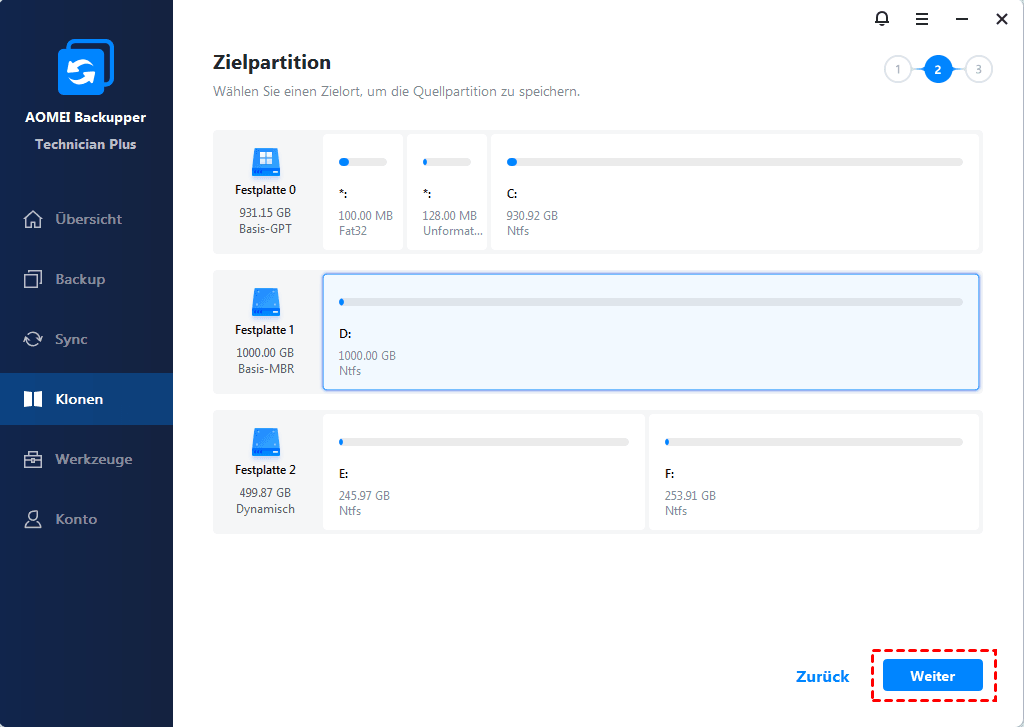Click the Festplatte 2 disk icon
Viewport: 1024px width, 727px height.
[x=265, y=440]
